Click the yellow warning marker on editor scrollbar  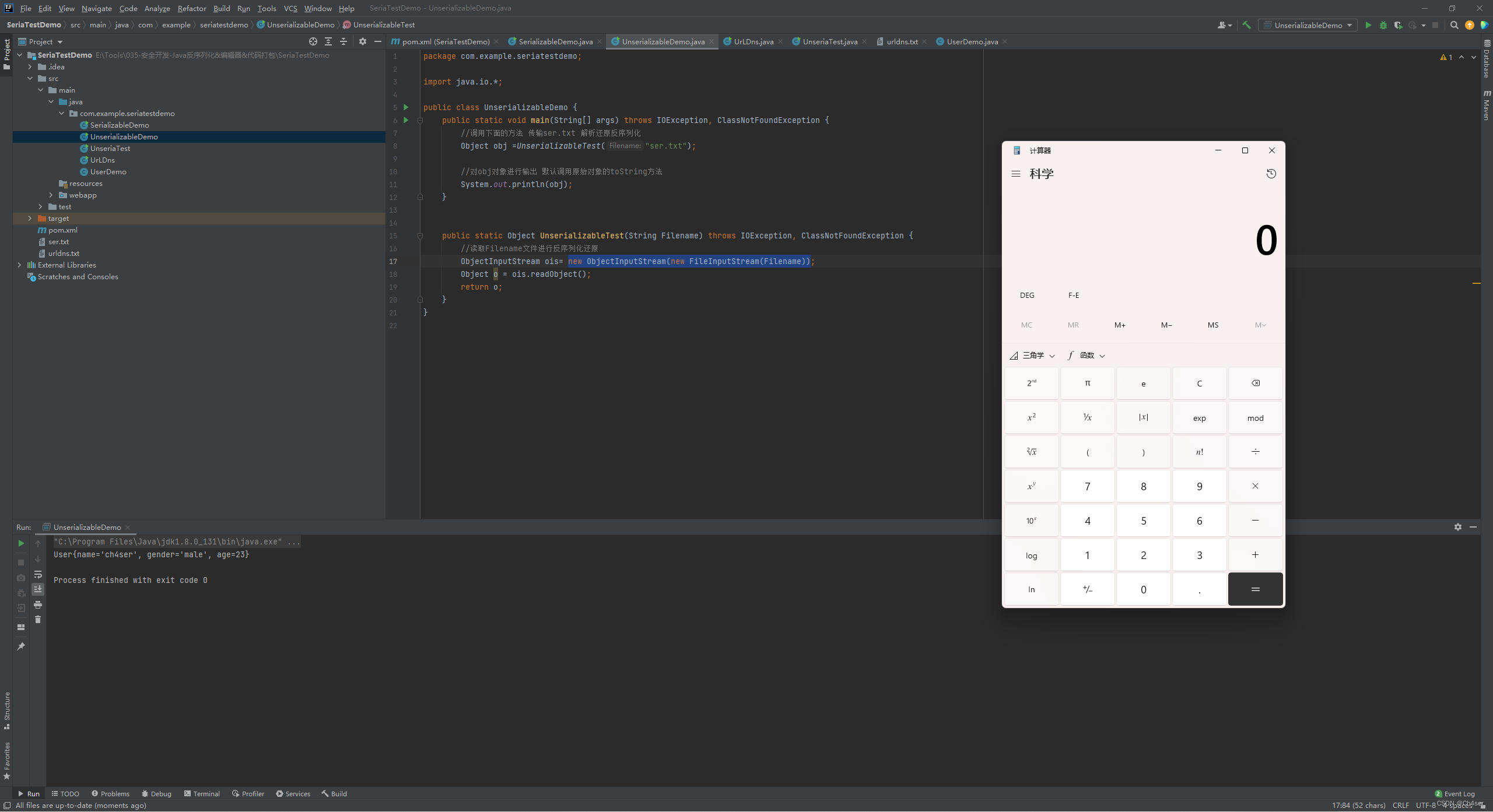click(x=1476, y=283)
